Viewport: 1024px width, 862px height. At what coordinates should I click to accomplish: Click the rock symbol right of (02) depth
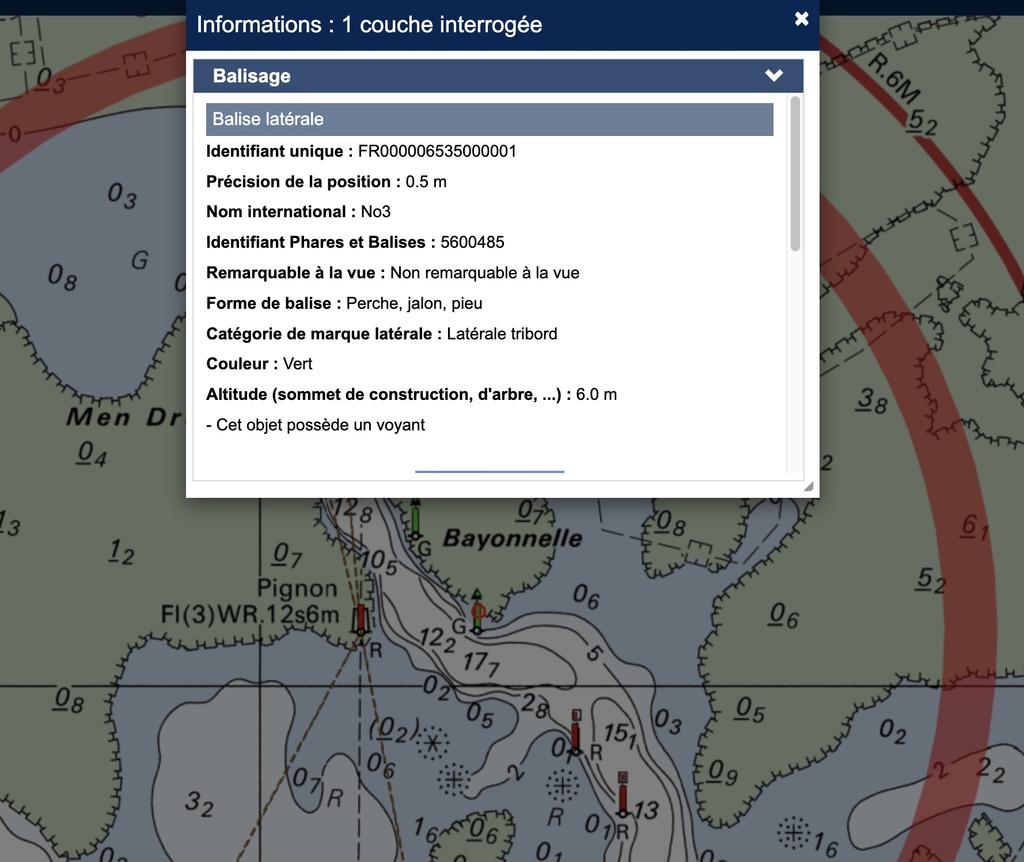tap(433, 743)
